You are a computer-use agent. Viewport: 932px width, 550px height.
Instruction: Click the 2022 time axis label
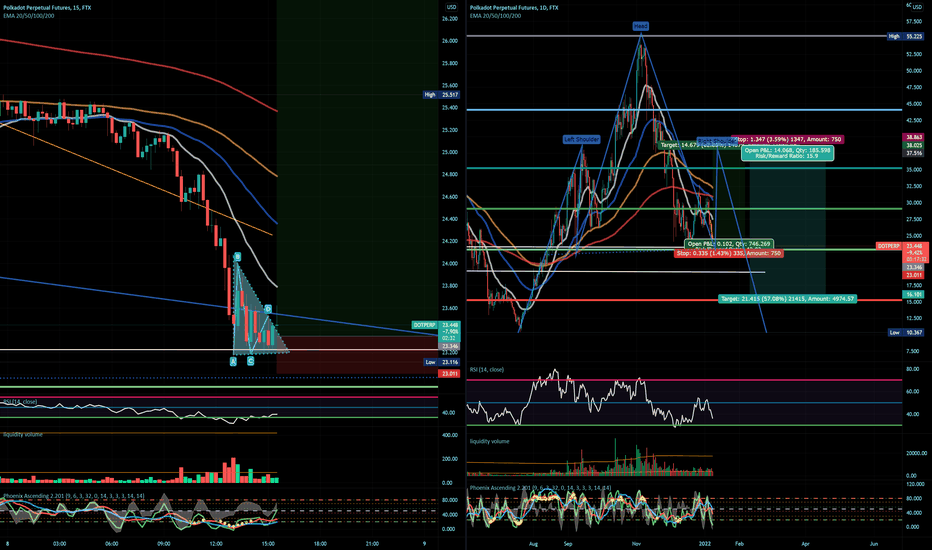(x=706, y=543)
